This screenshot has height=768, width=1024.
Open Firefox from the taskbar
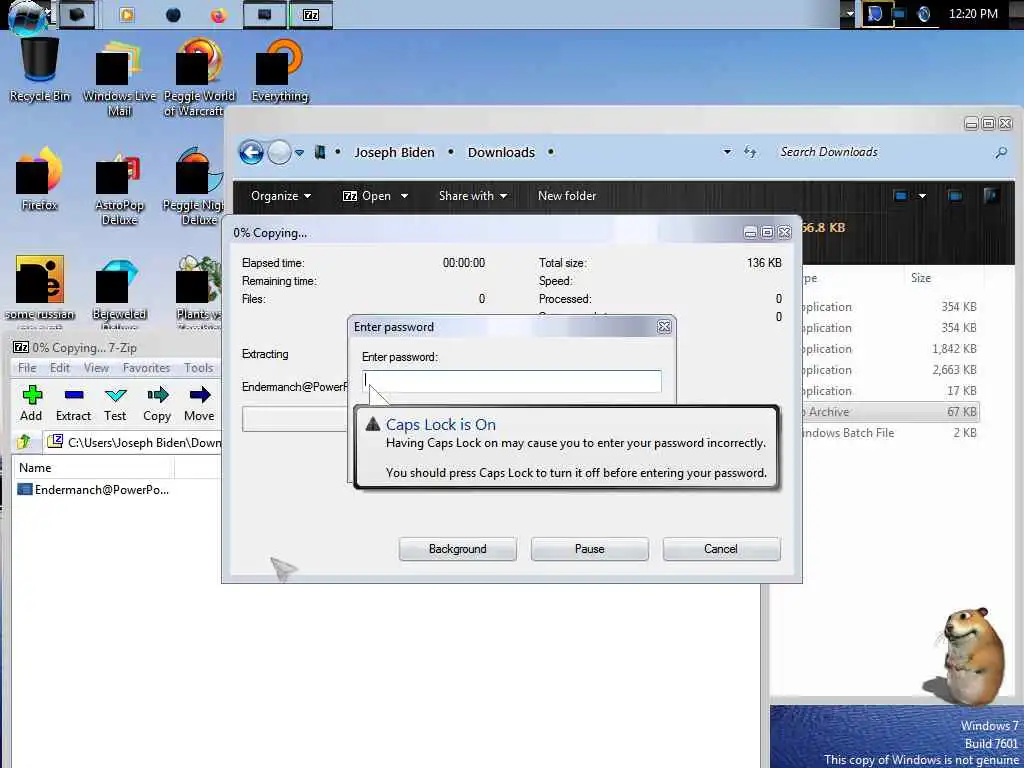point(218,15)
